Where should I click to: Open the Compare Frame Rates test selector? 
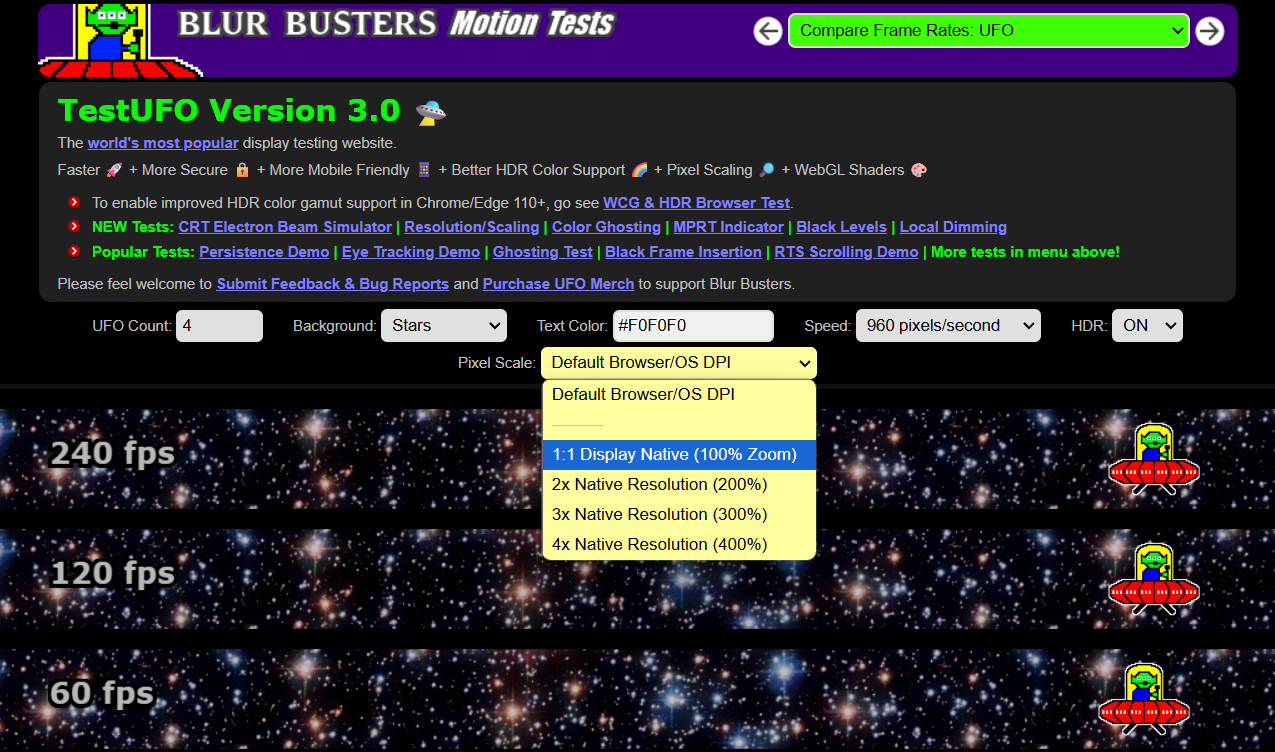(988, 31)
